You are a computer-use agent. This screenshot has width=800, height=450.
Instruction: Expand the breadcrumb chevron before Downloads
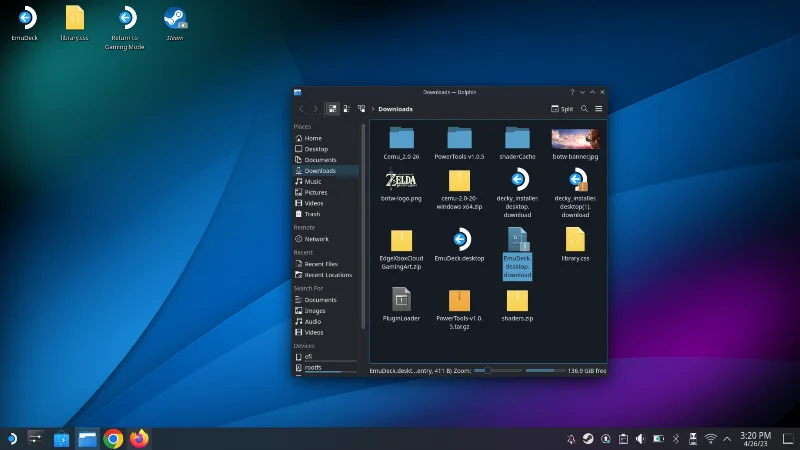[373, 109]
